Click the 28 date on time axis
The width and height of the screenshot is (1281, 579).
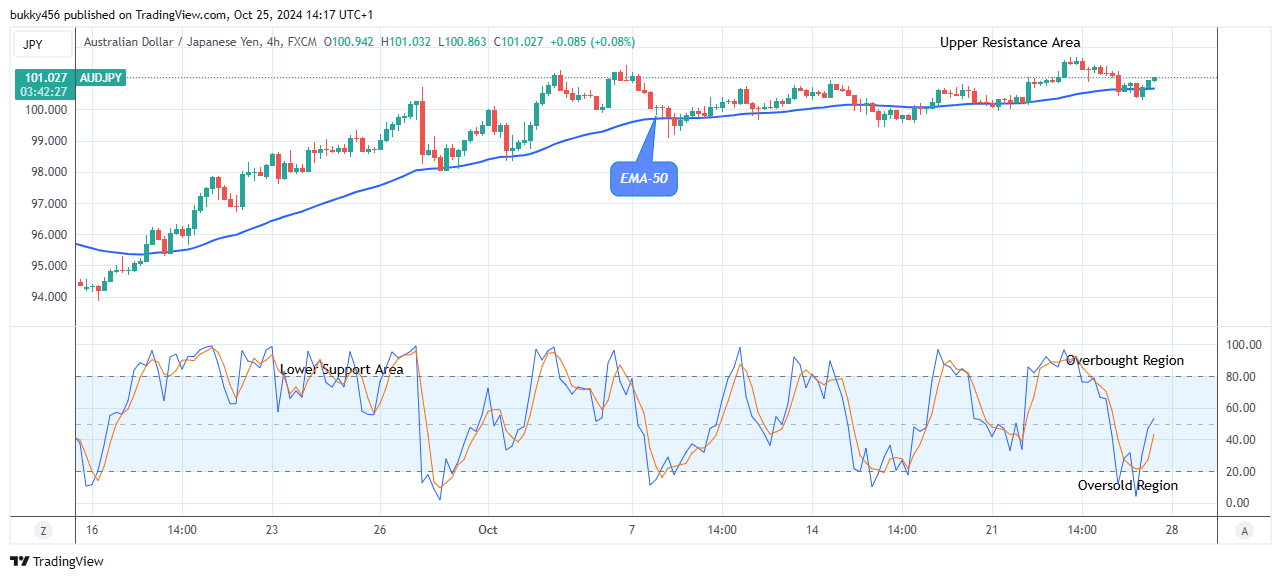[1172, 530]
